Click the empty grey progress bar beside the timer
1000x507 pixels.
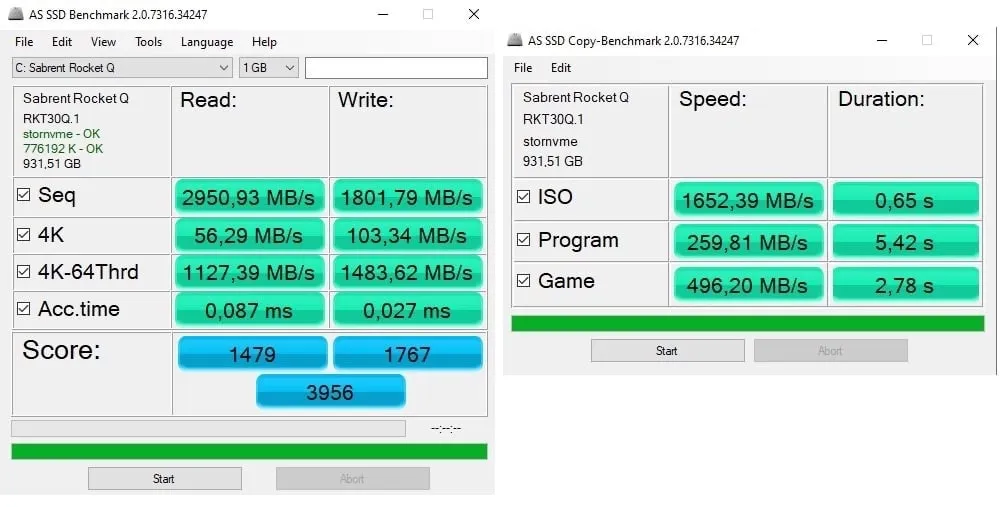(209, 428)
